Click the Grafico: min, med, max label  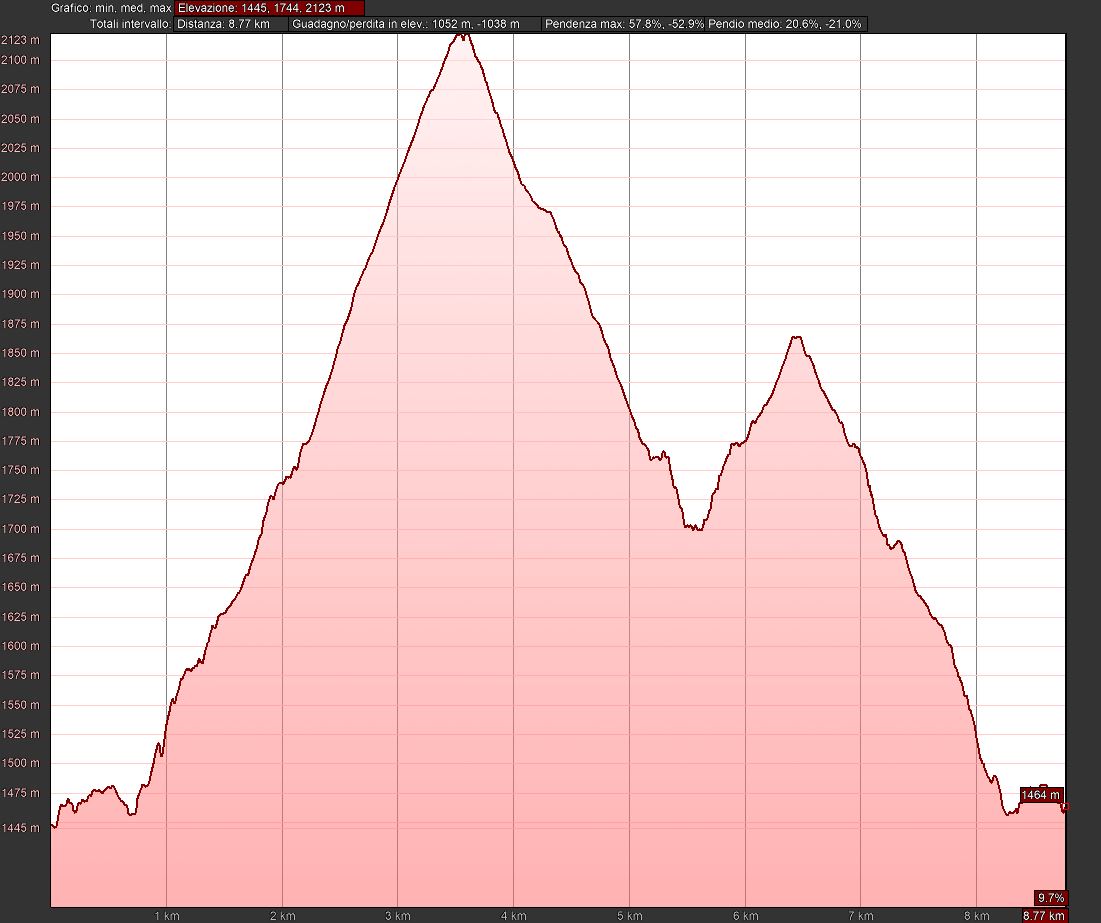[111, 8]
